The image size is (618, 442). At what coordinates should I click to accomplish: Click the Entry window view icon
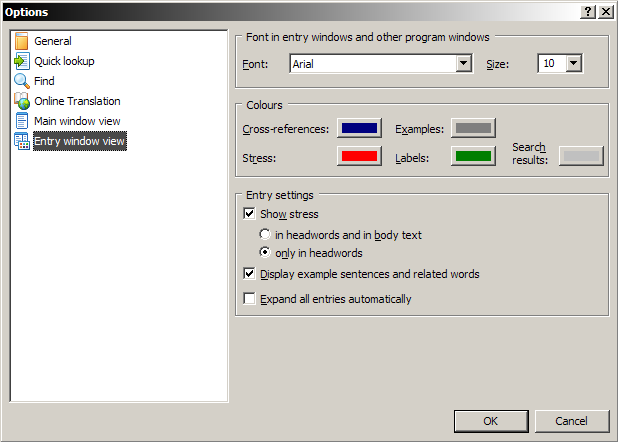tap(22, 141)
